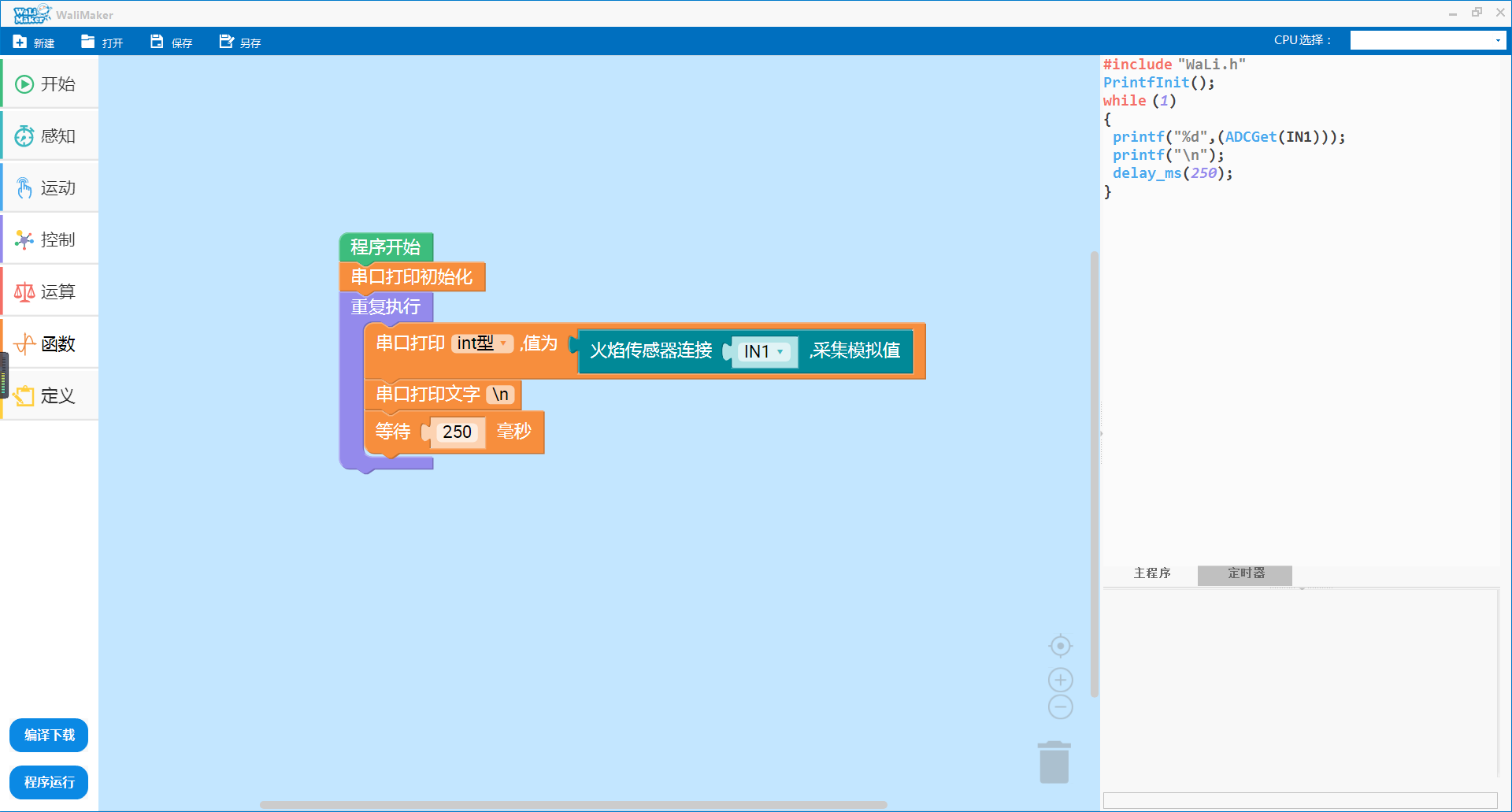Click the 另存 (Save As) icon
Viewport: 1512px width, 812px height.
pyautogui.click(x=227, y=42)
